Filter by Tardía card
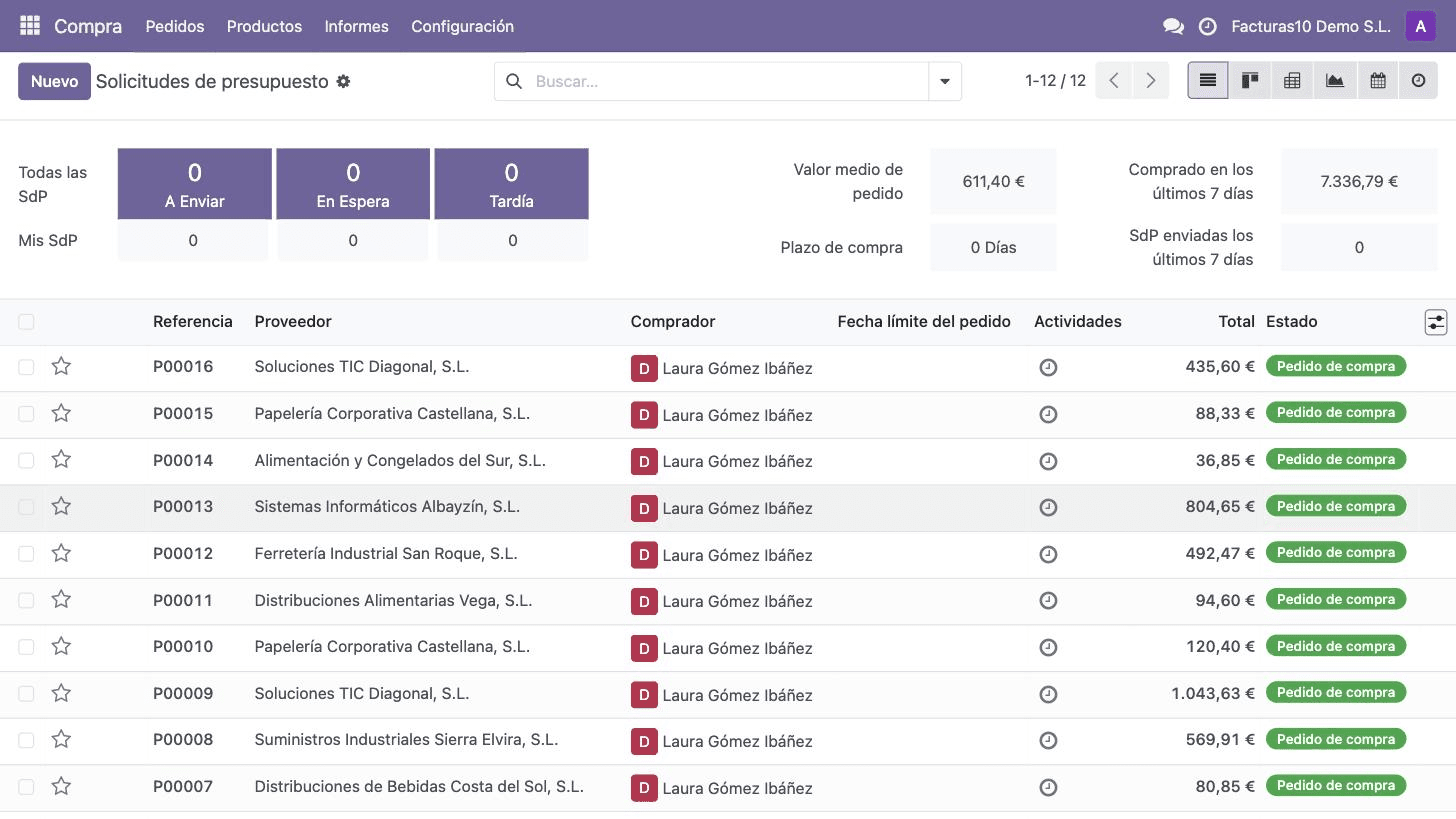This screenshot has height=819, width=1456. (511, 184)
